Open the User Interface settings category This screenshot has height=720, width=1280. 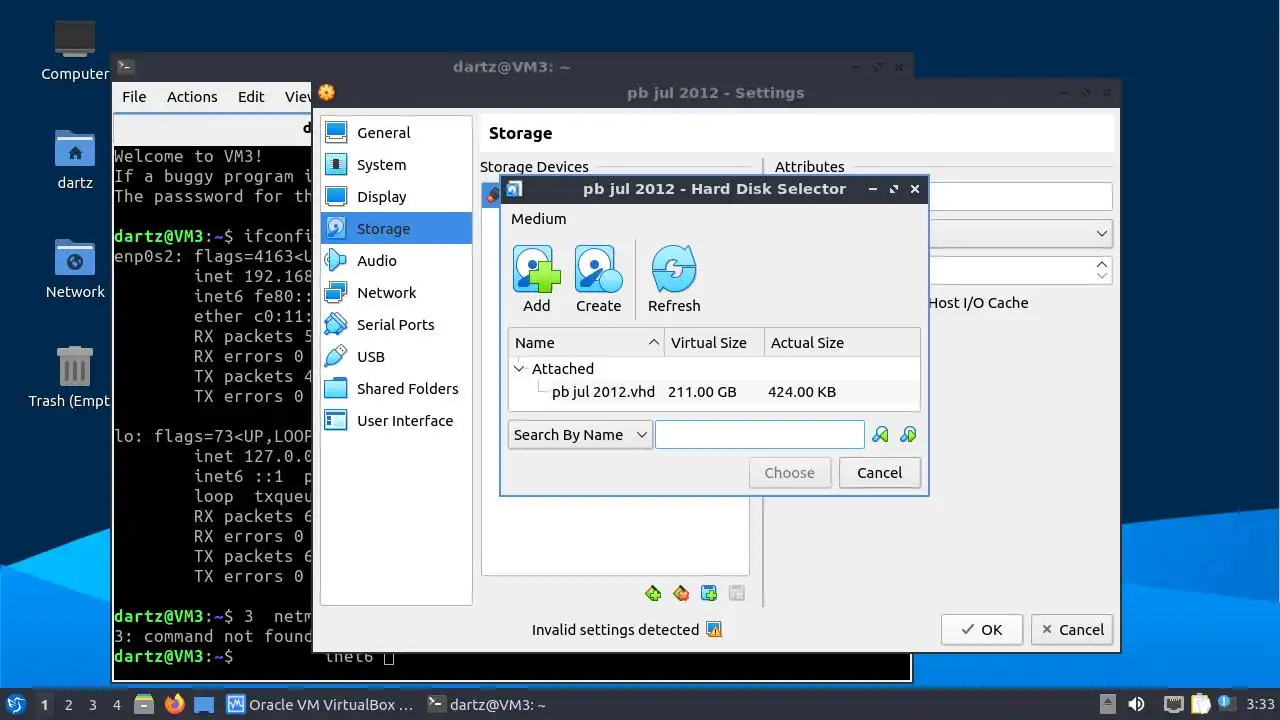click(x=396, y=421)
